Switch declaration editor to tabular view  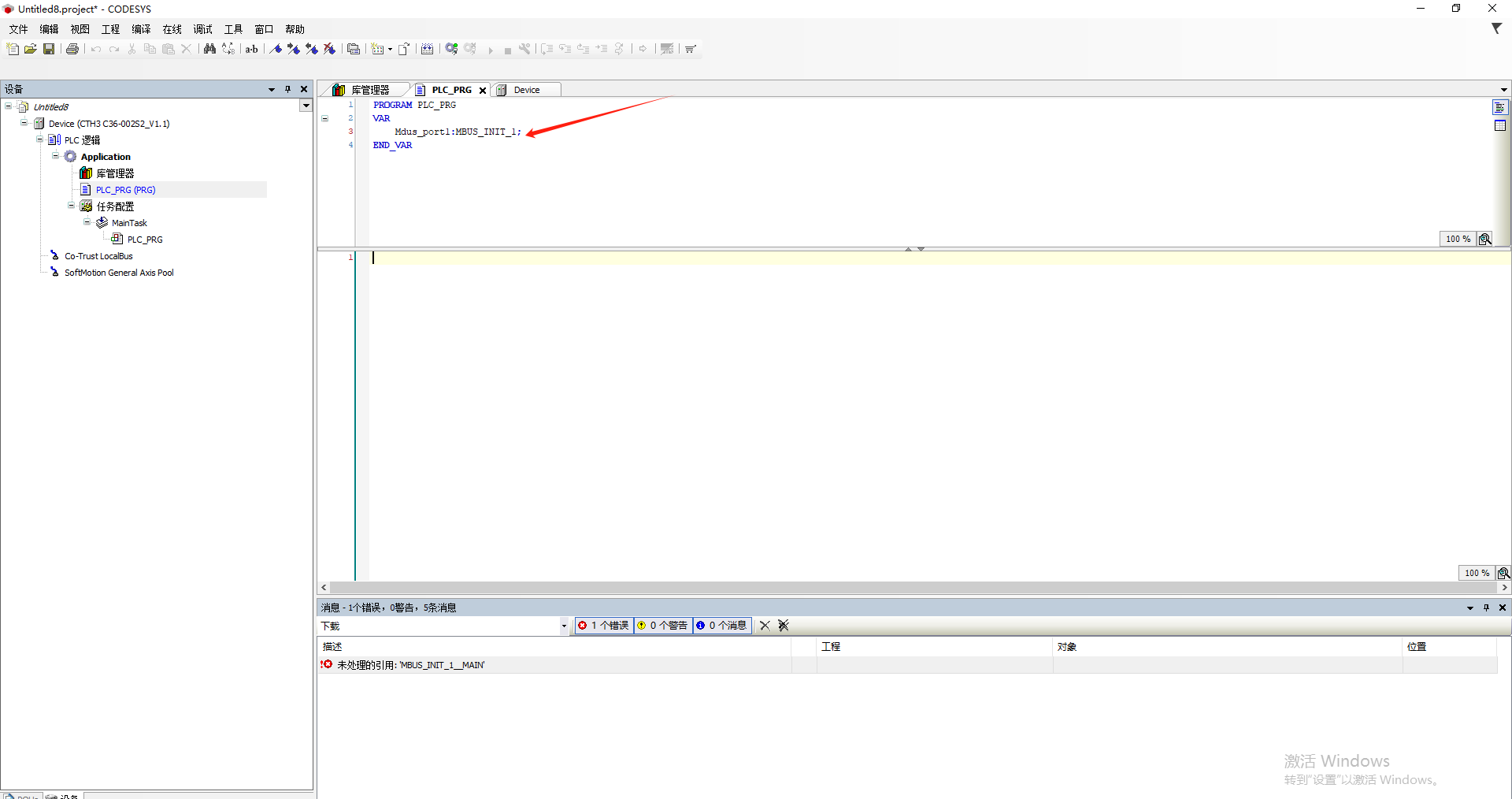click(x=1500, y=125)
